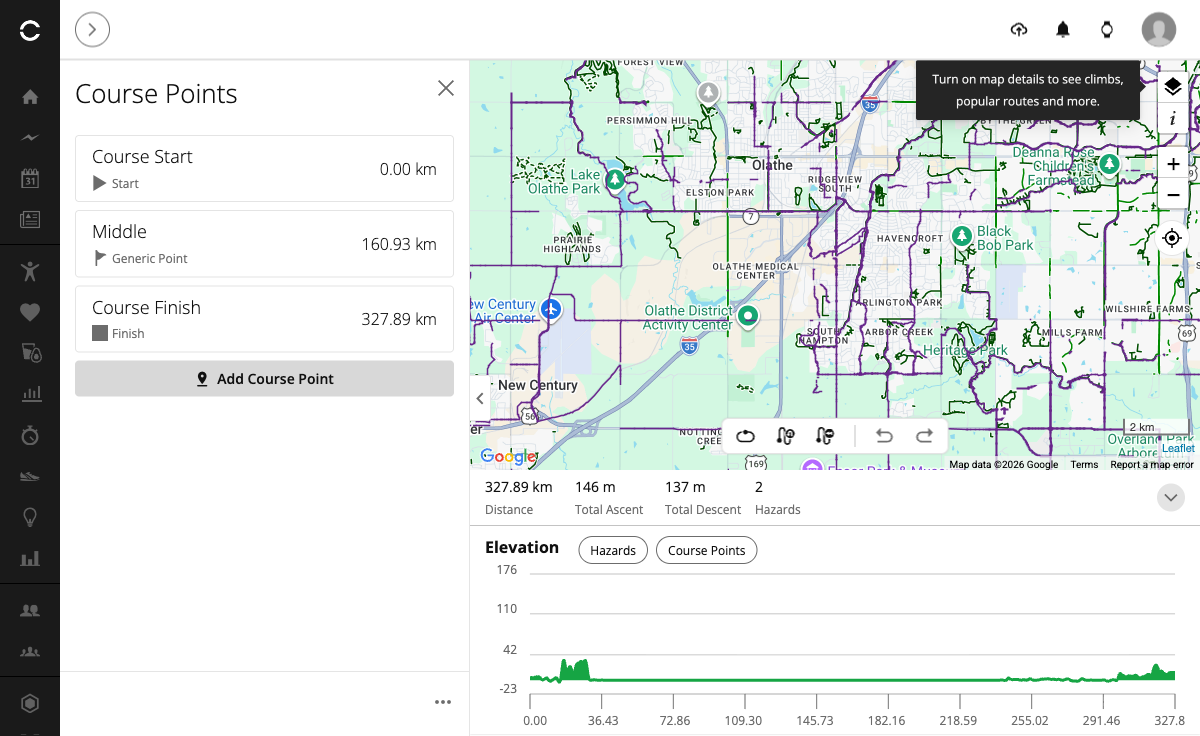Open the Health Stats heart icon
This screenshot has height=736, width=1200.
(x=30, y=312)
